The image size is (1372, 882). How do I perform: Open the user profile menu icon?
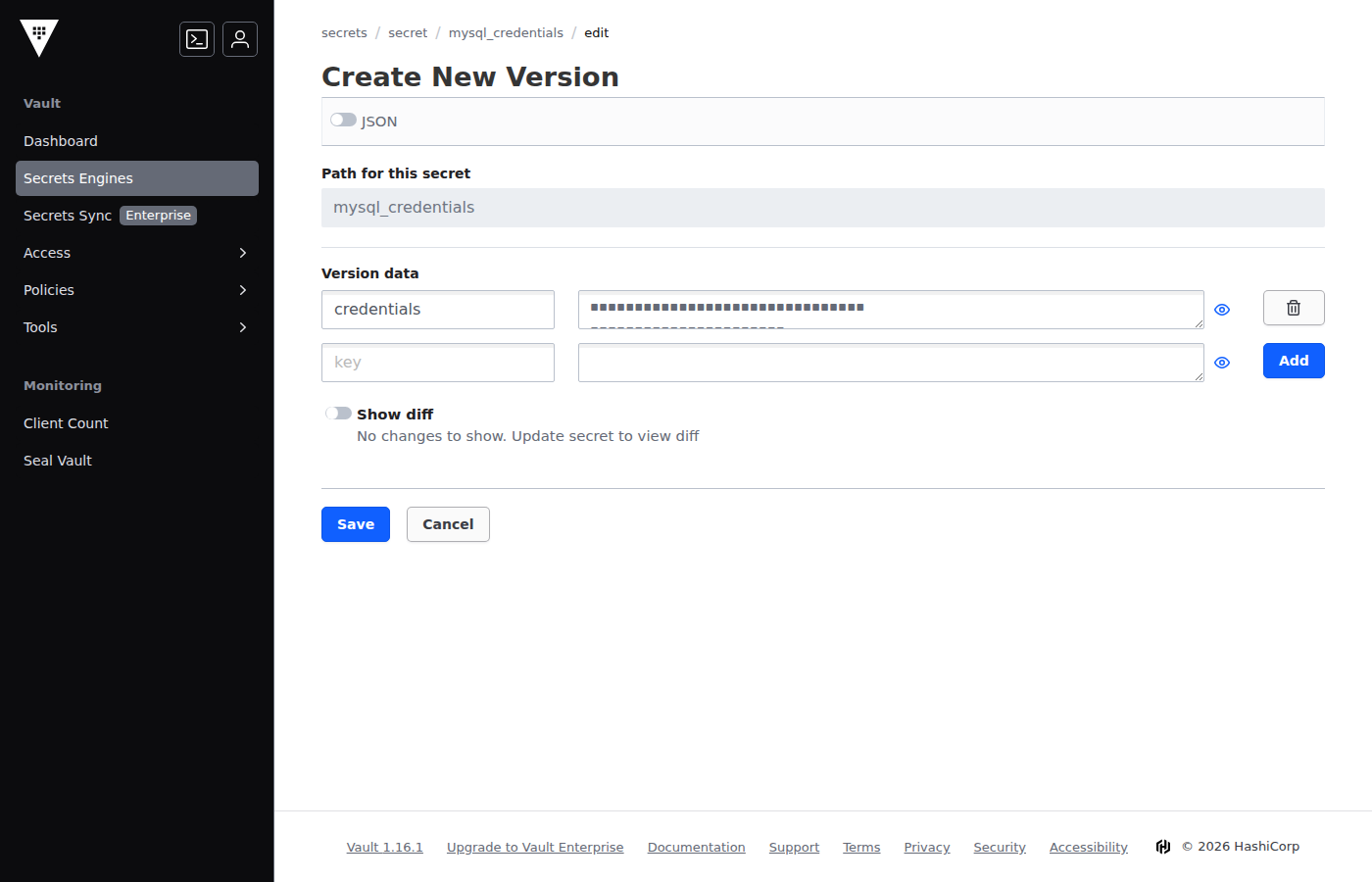point(240,39)
